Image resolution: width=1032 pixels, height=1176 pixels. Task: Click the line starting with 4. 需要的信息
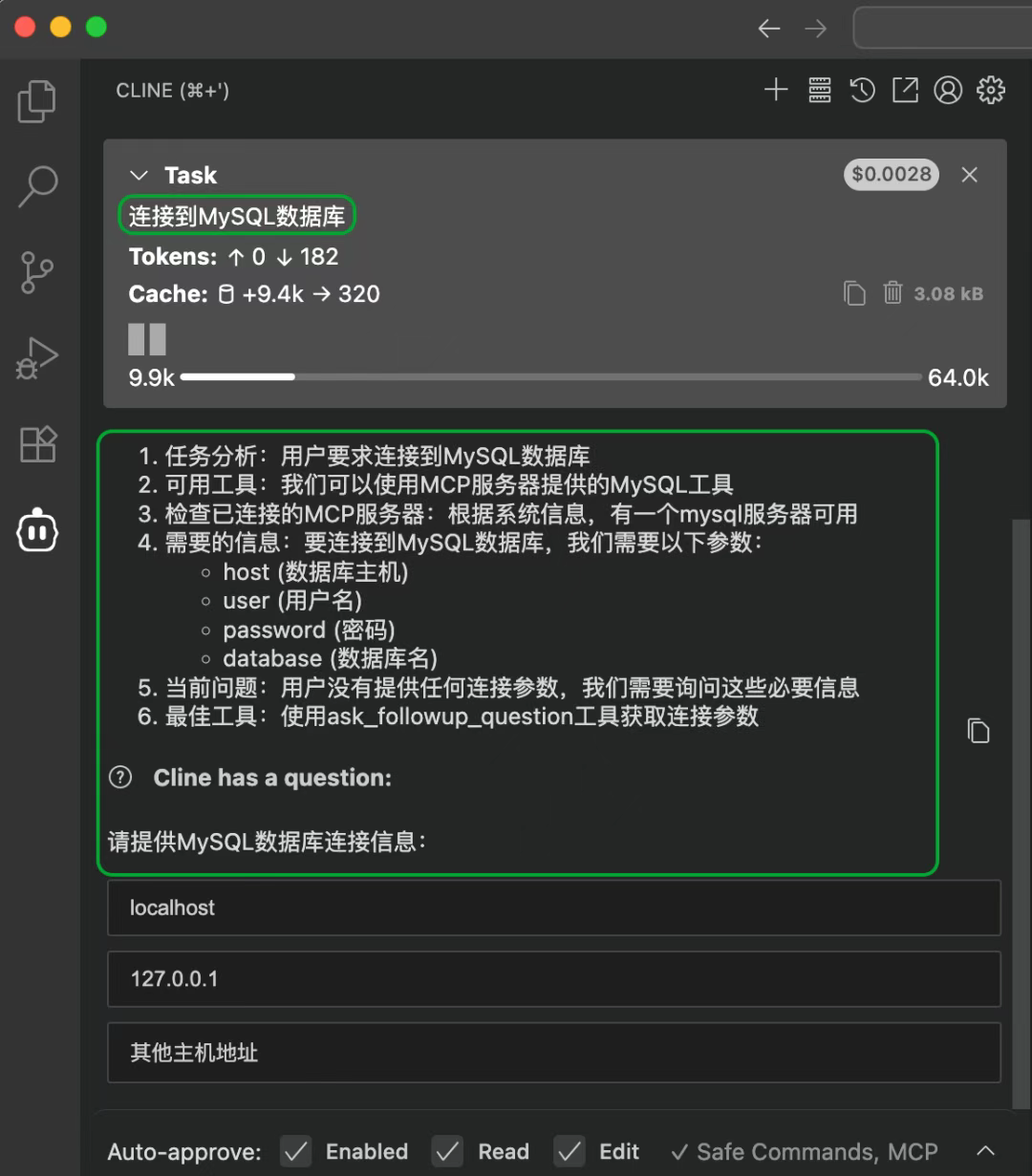click(450, 543)
